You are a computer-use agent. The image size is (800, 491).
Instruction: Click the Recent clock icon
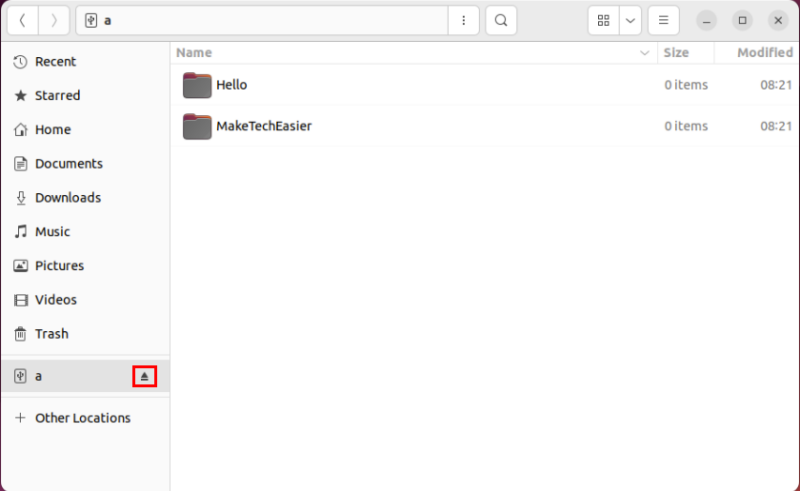tap(20, 62)
